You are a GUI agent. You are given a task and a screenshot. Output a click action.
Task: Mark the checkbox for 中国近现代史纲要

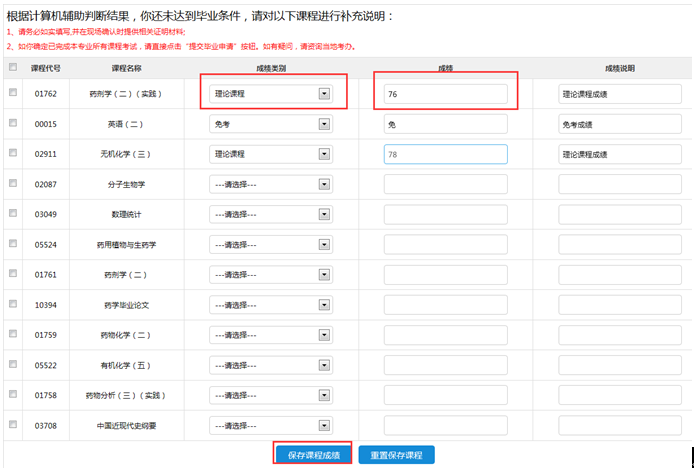coord(12,424)
